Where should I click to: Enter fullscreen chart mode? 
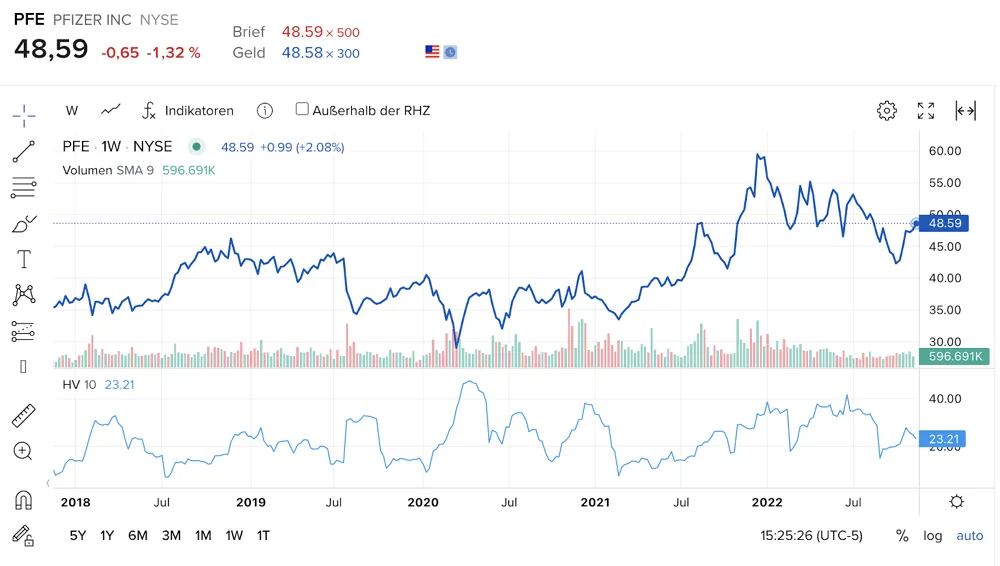[x=926, y=110]
